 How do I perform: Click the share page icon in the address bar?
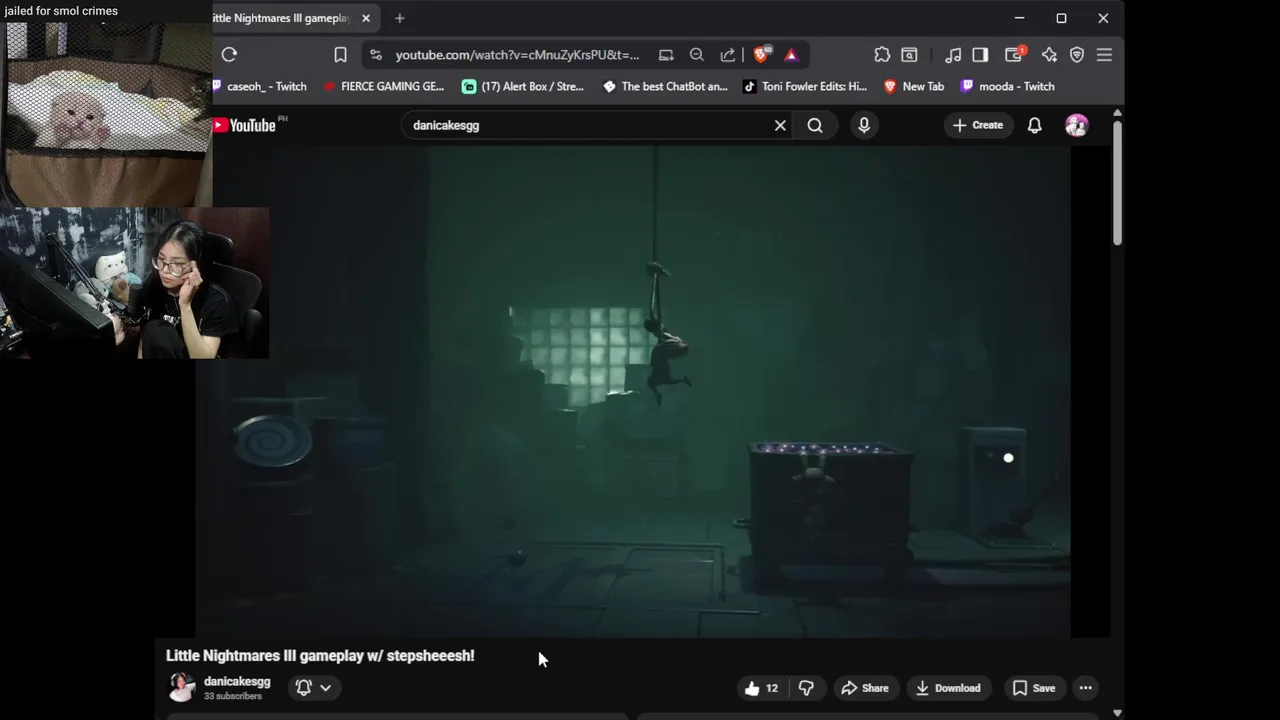coord(728,55)
